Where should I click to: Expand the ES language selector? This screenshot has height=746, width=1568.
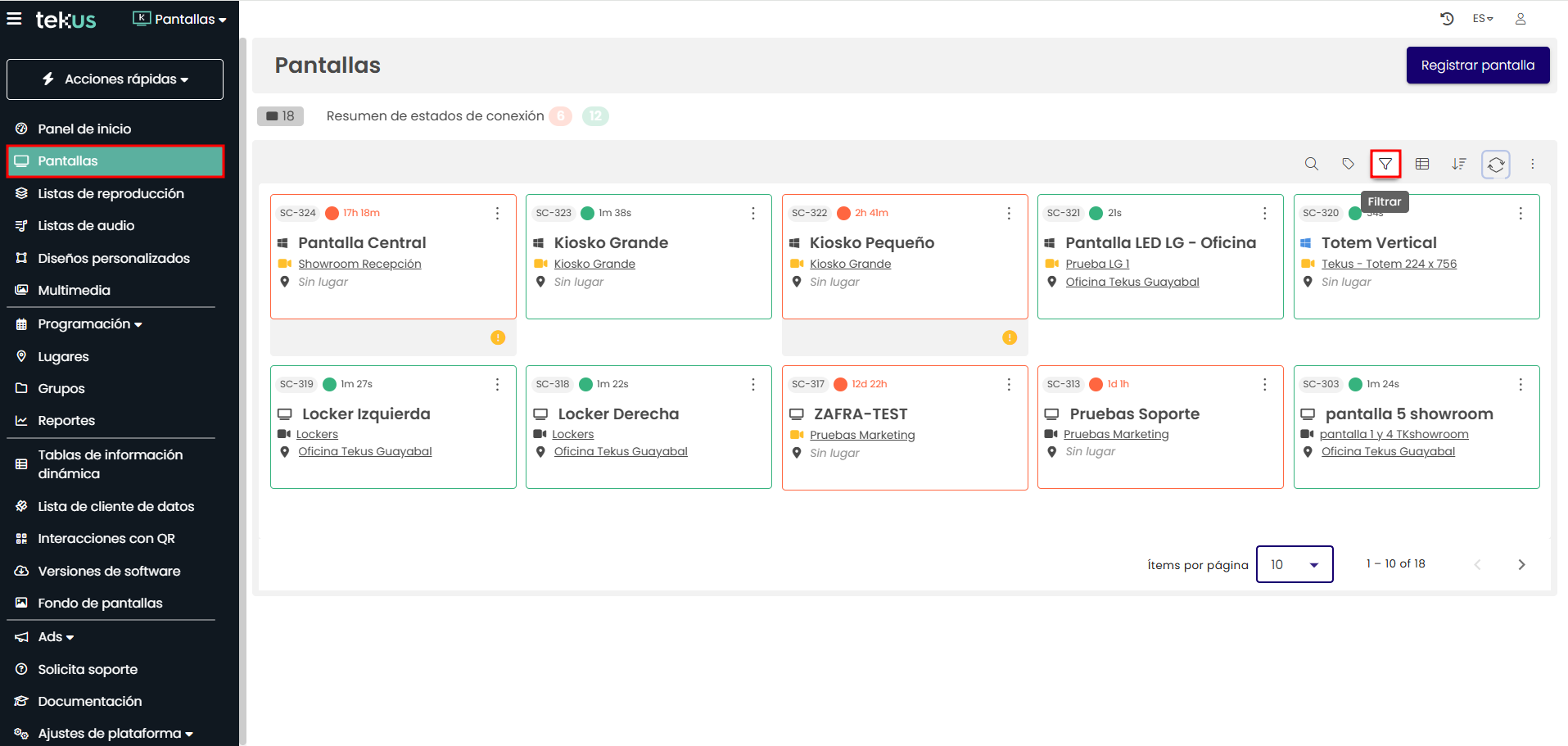pyautogui.click(x=1483, y=19)
